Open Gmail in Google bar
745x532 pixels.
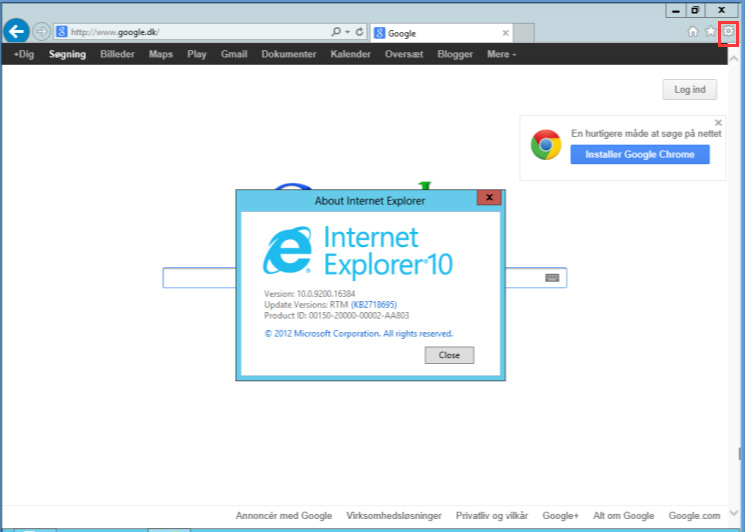point(234,54)
